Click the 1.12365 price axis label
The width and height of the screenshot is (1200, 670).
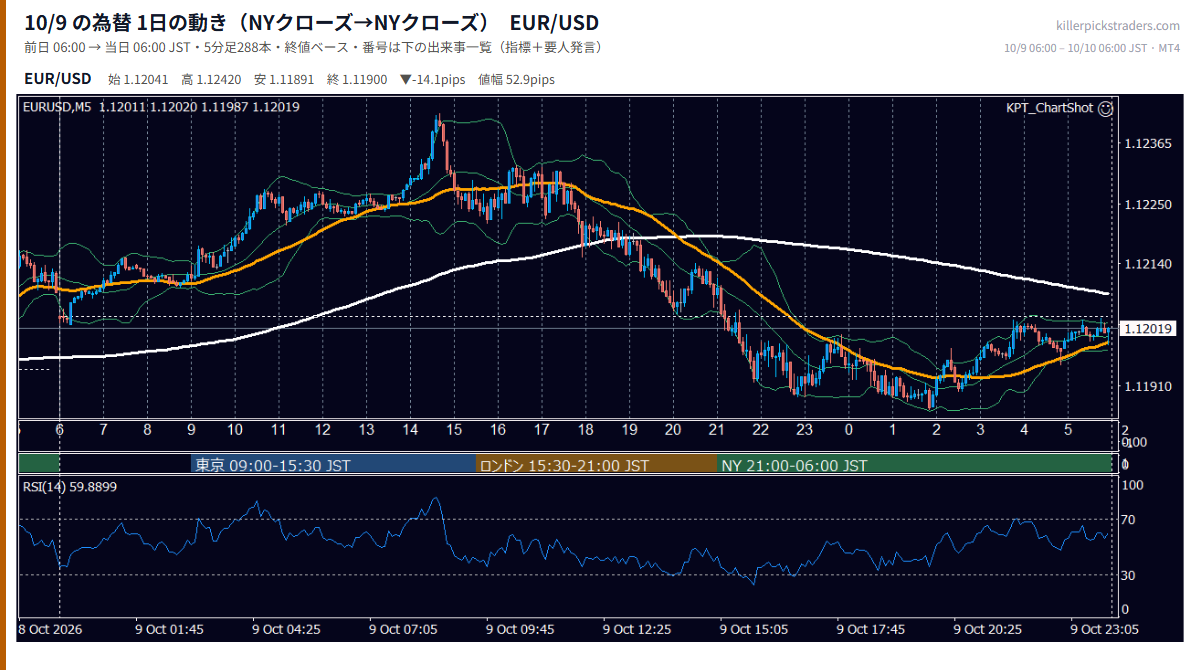1148,144
